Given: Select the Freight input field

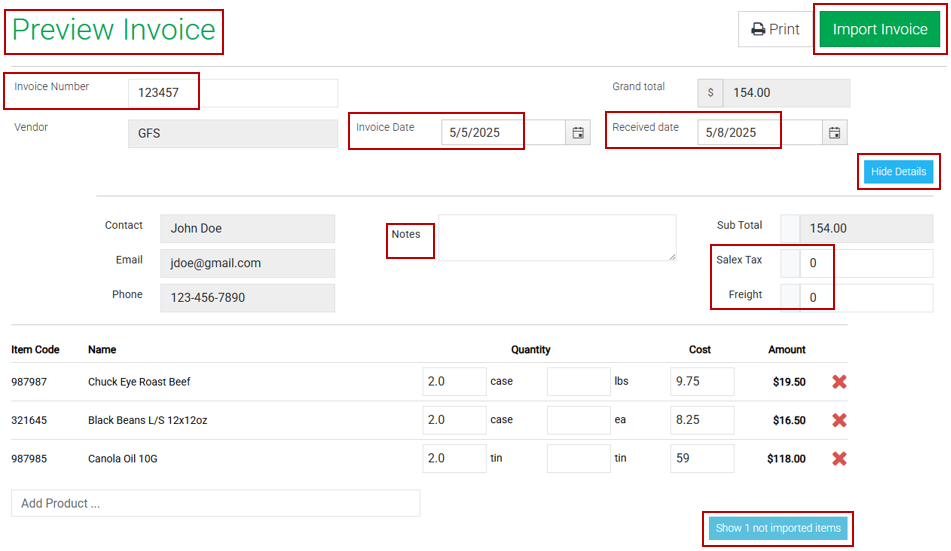Looking at the screenshot, I should click(x=866, y=298).
